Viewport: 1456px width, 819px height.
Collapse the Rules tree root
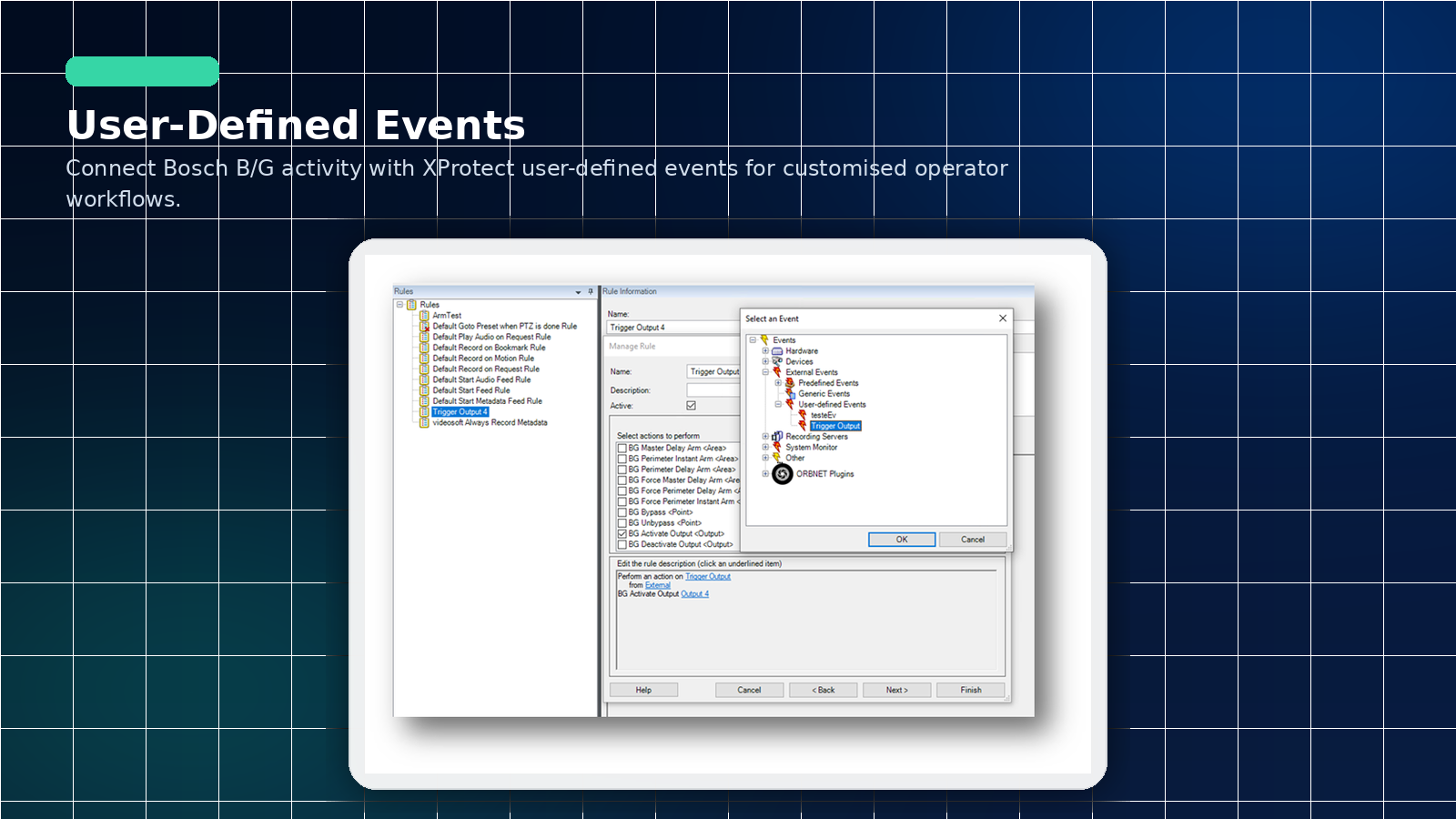pyautogui.click(x=399, y=305)
